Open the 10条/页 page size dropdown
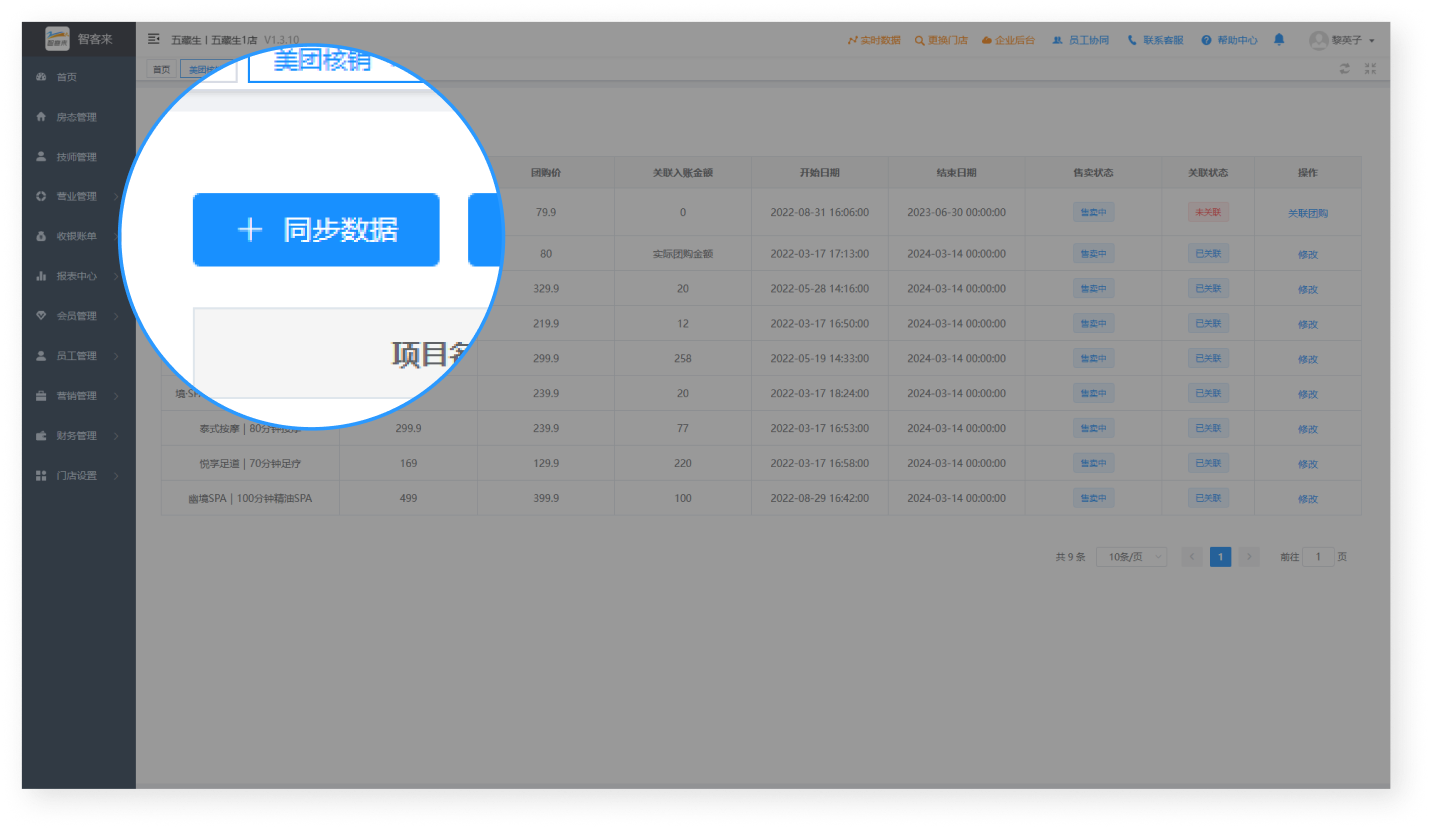Screen dimensions: 1430x829 tap(1131, 557)
